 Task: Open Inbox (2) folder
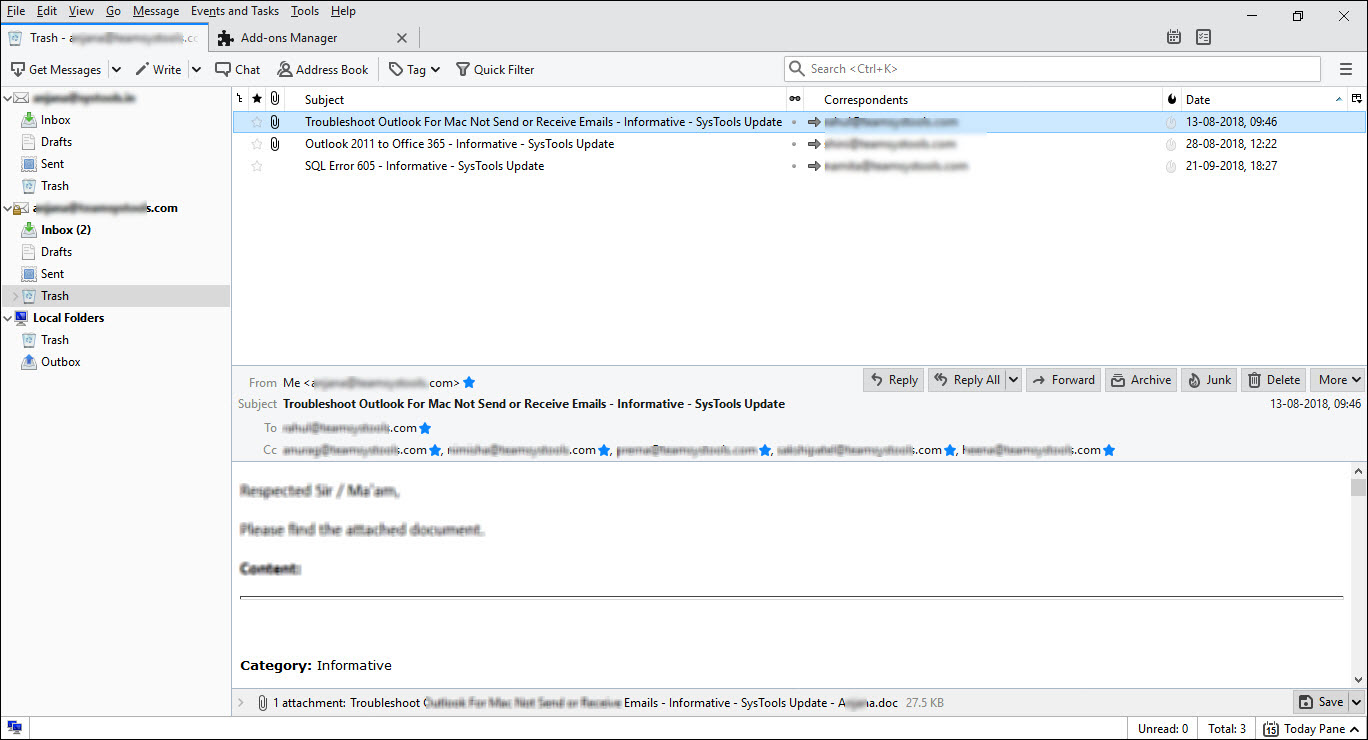(66, 230)
